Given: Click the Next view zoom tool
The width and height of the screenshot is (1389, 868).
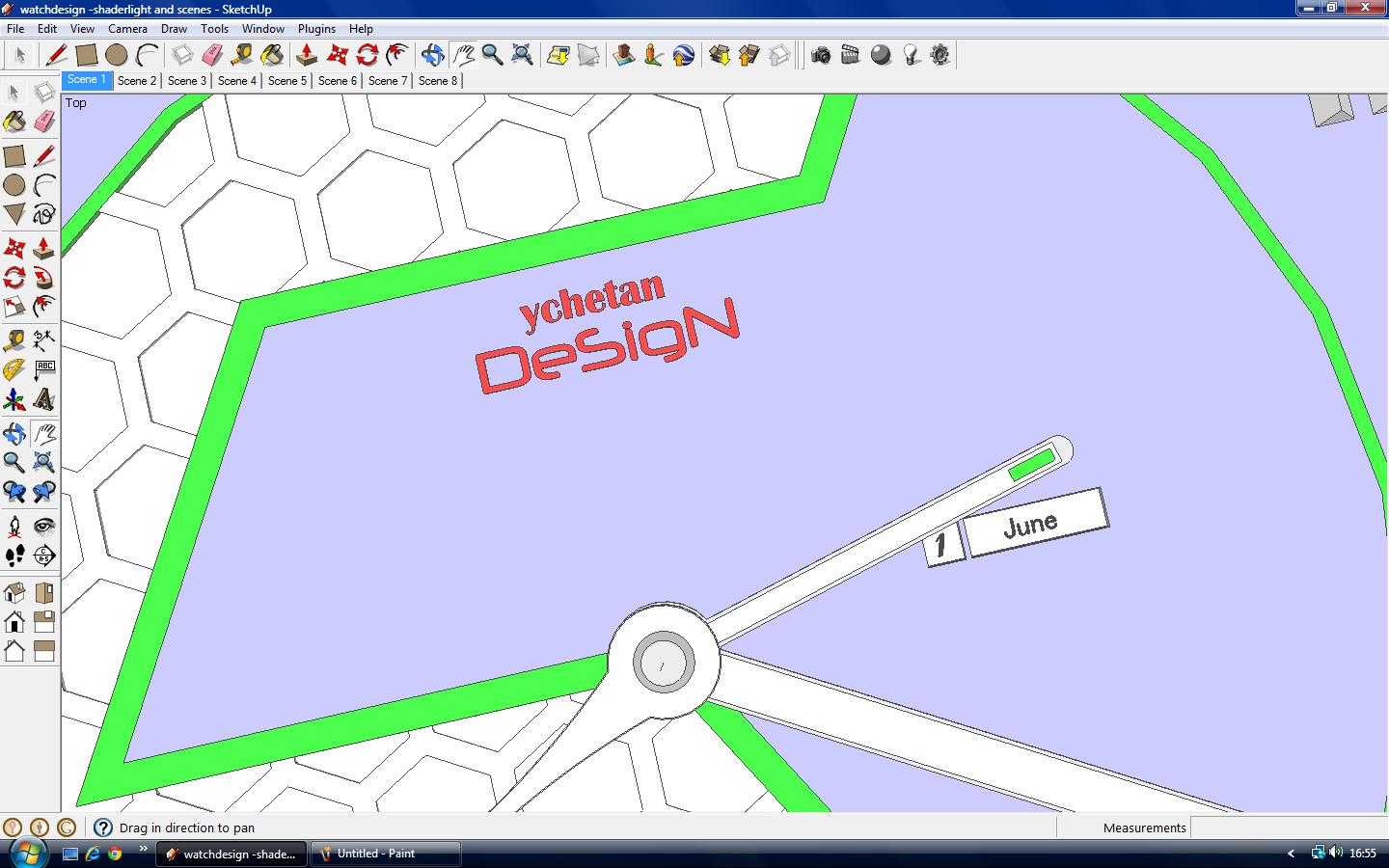Looking at the screenshot, I should (x=43, y=492).
